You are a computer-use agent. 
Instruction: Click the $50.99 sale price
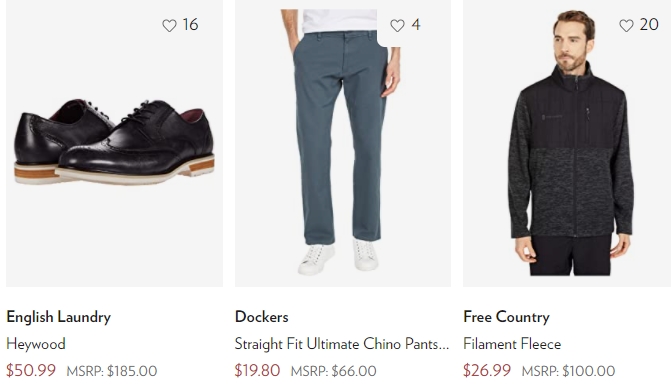pos(31,370)
